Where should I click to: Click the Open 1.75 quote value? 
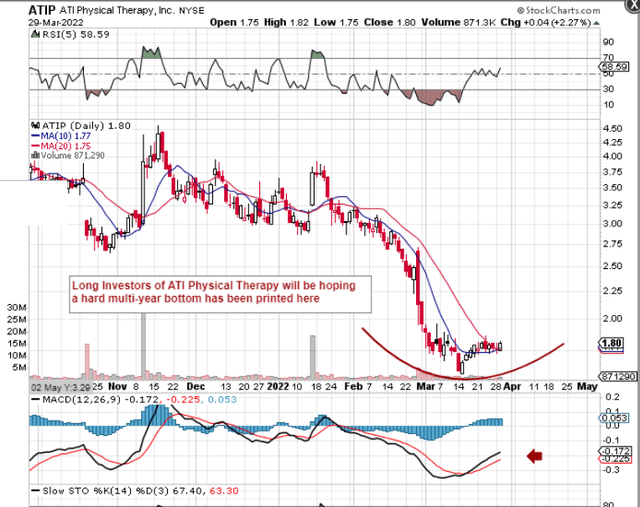click(234, 22)
